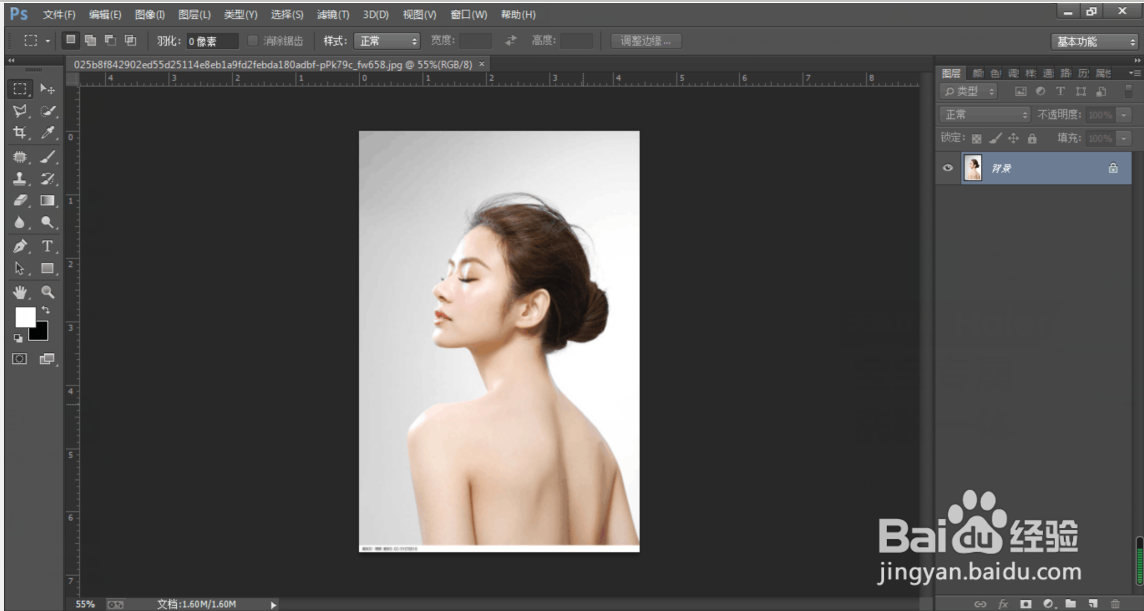Open the 样式 style dropdown
The width and height of the screenshot is (1144, 611).
(387, 41)
